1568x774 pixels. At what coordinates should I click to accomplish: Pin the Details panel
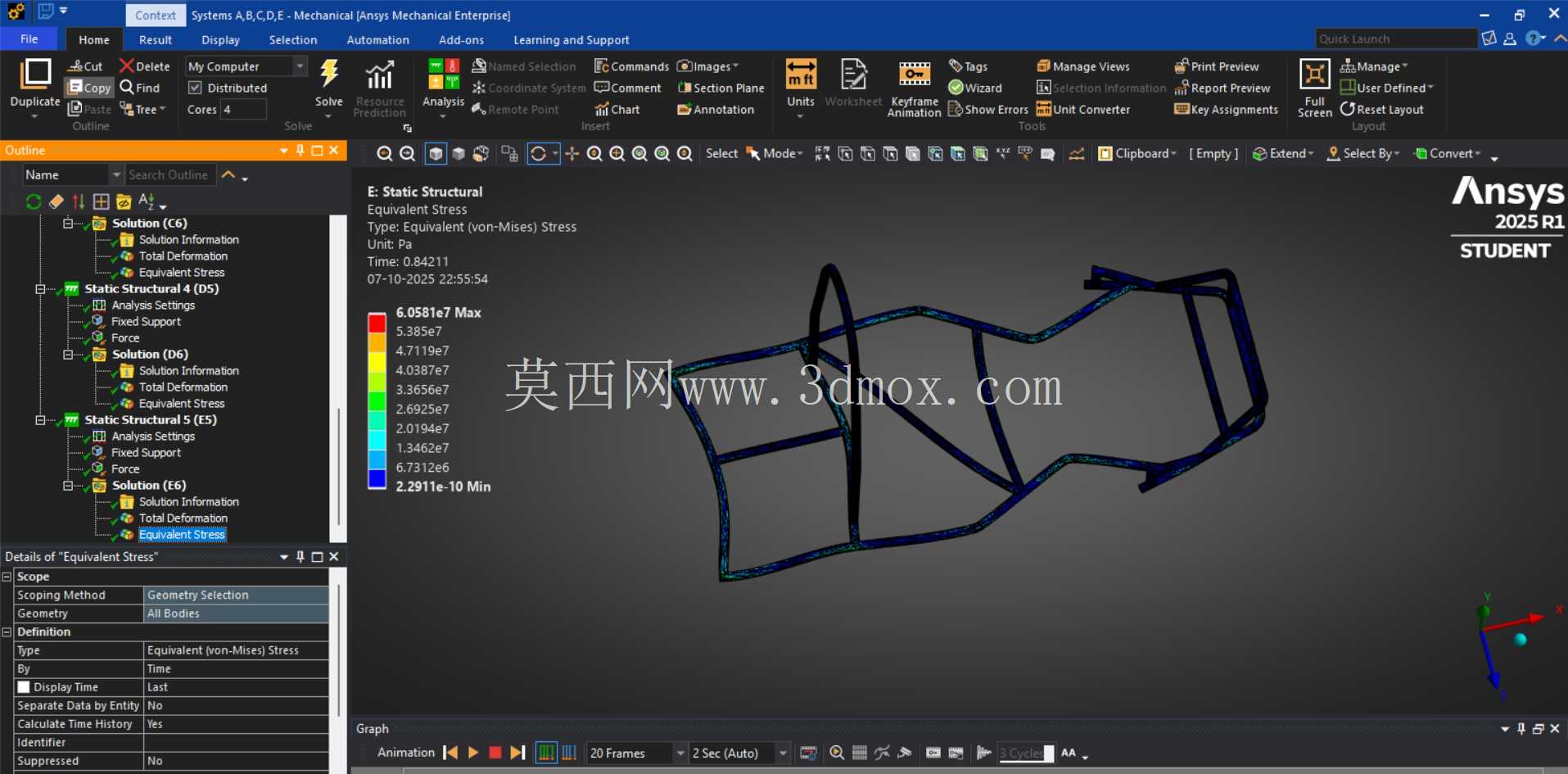coord(300,556)
